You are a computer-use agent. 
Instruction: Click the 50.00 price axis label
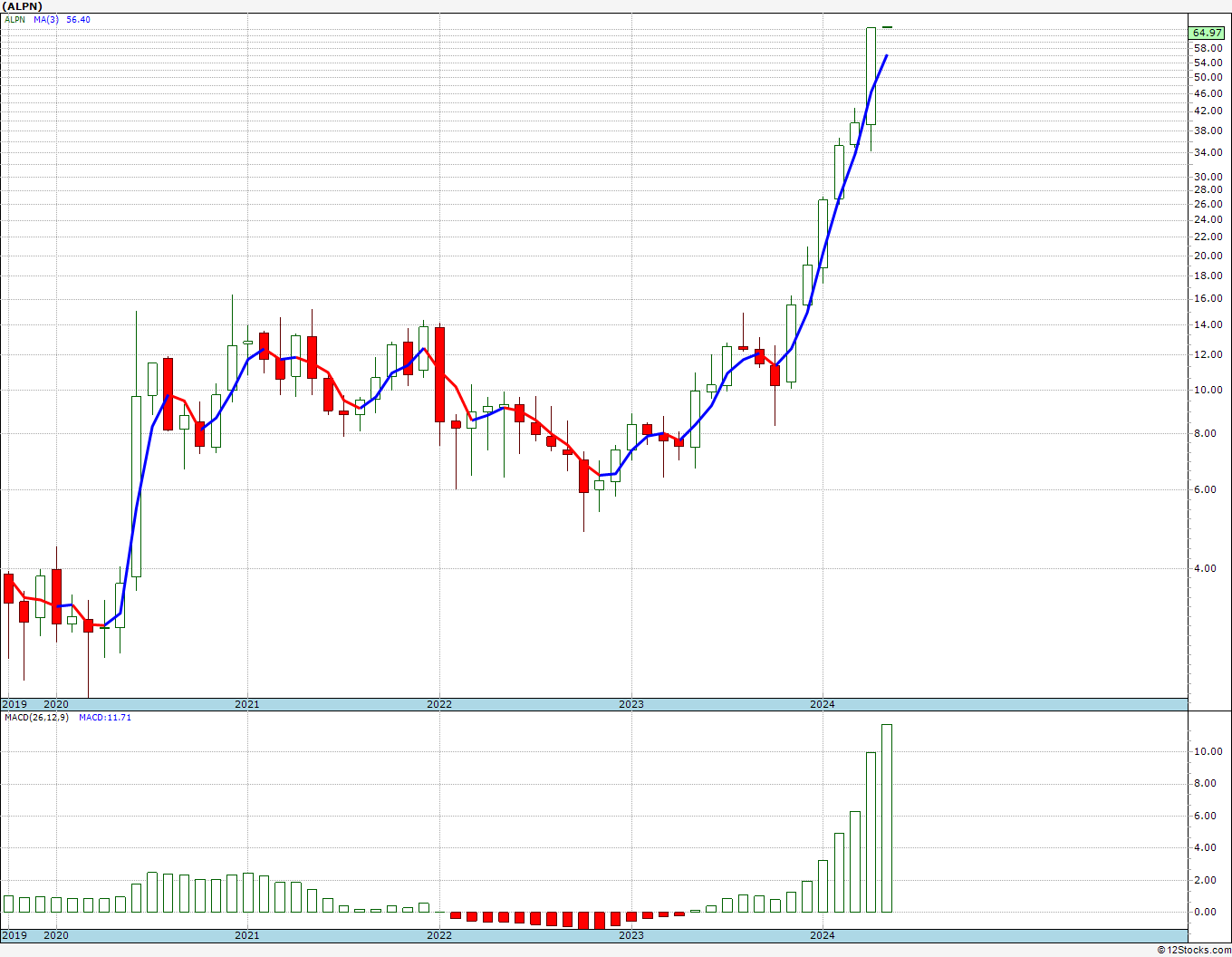point(1208,78)
